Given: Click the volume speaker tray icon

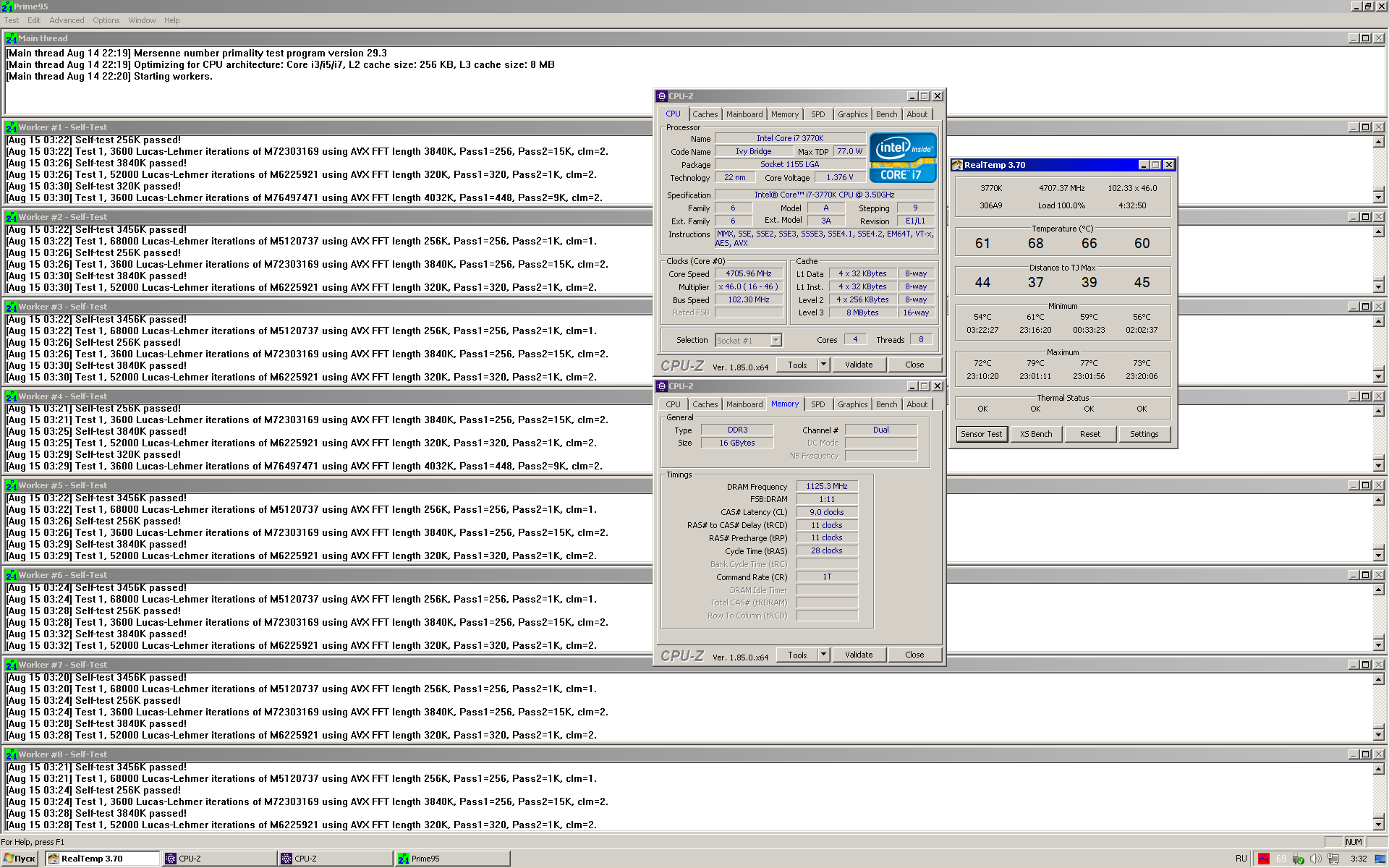Looking at the screenshot, I should (x=1315, y=859).
